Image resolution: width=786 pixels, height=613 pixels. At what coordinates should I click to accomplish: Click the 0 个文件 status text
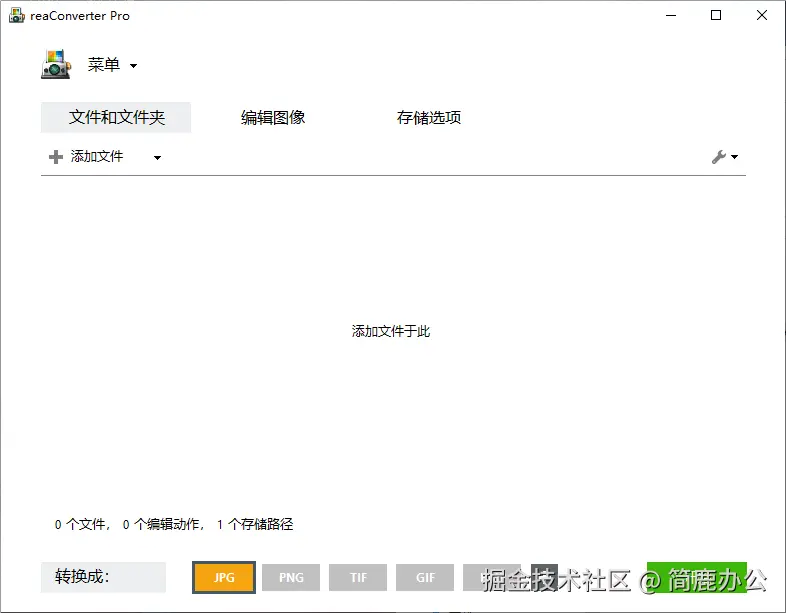80,524
